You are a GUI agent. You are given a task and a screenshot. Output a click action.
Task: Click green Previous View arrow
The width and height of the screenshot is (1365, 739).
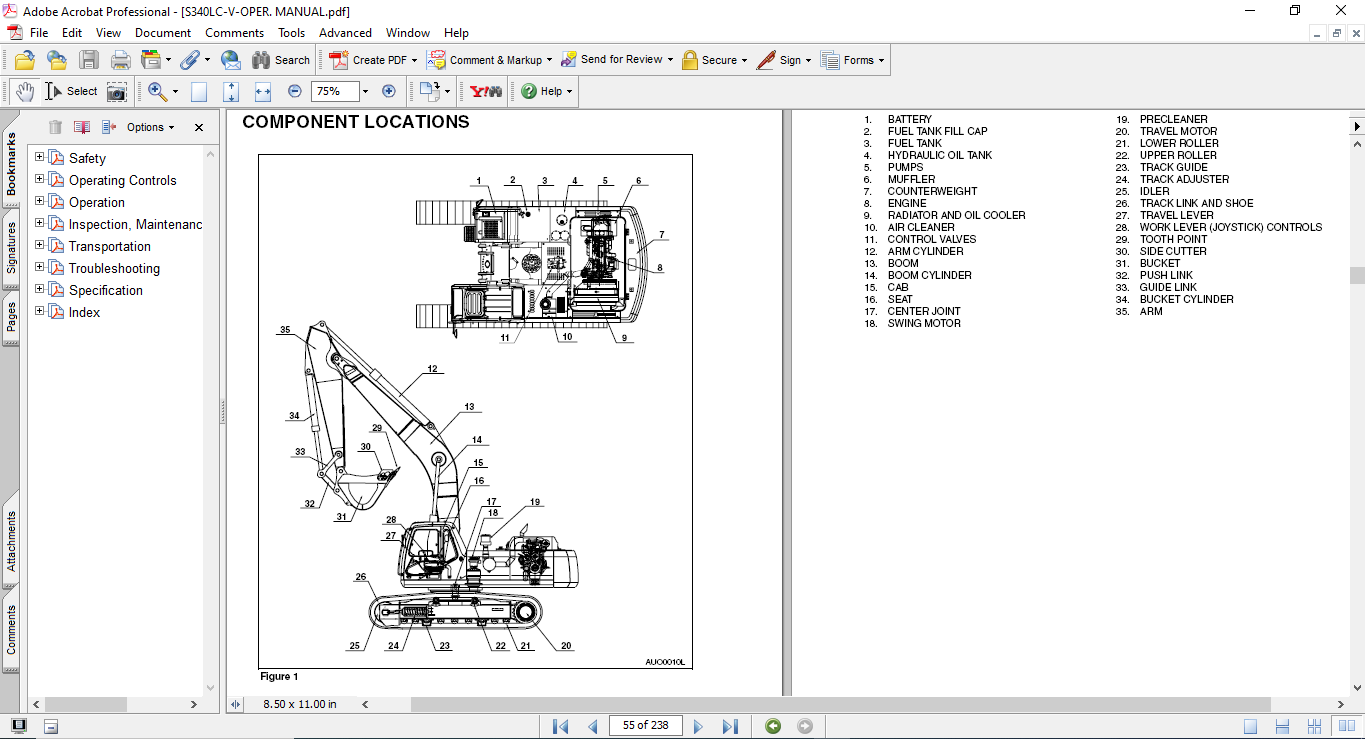tap(773, 726)
